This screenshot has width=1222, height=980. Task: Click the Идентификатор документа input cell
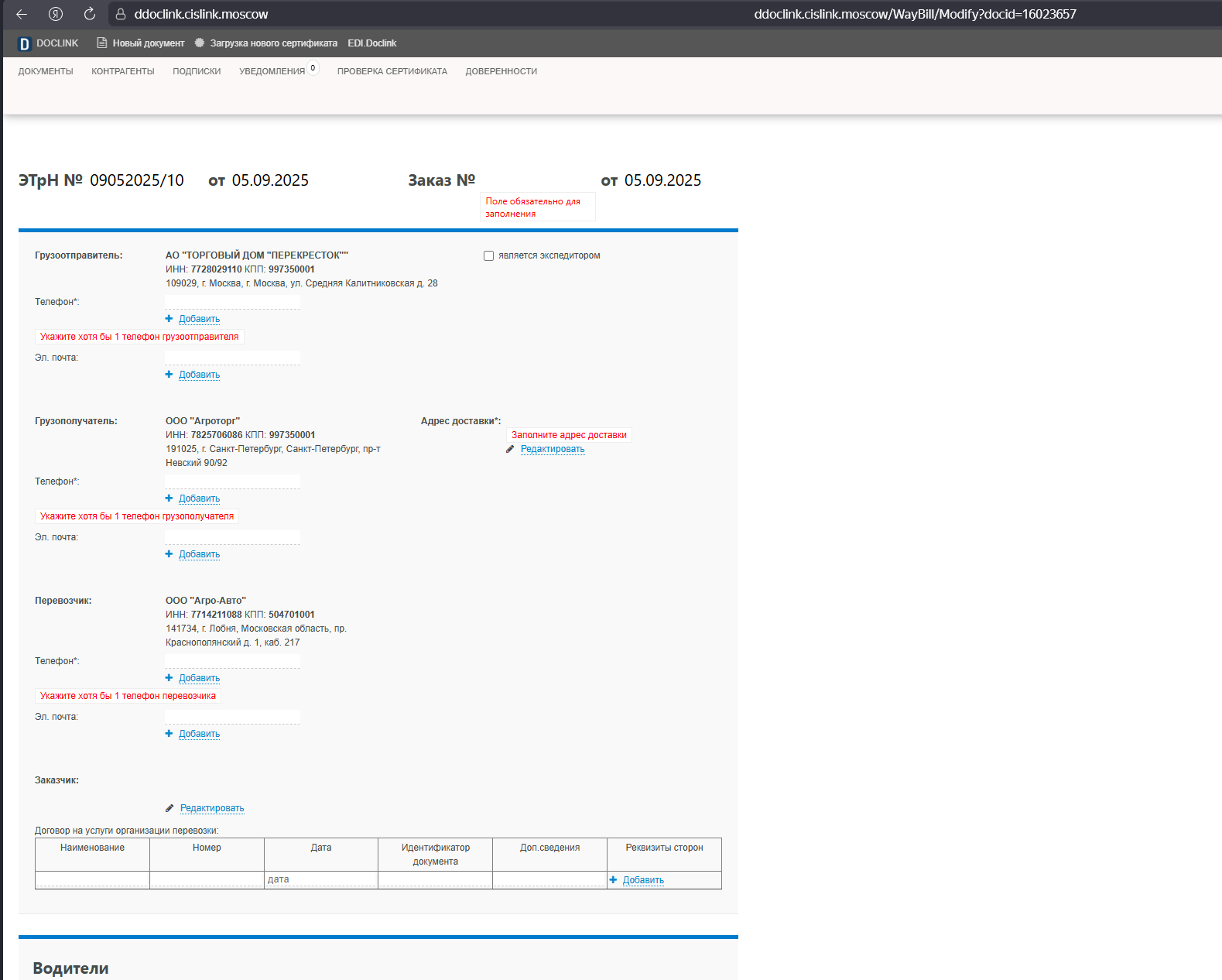436,879
